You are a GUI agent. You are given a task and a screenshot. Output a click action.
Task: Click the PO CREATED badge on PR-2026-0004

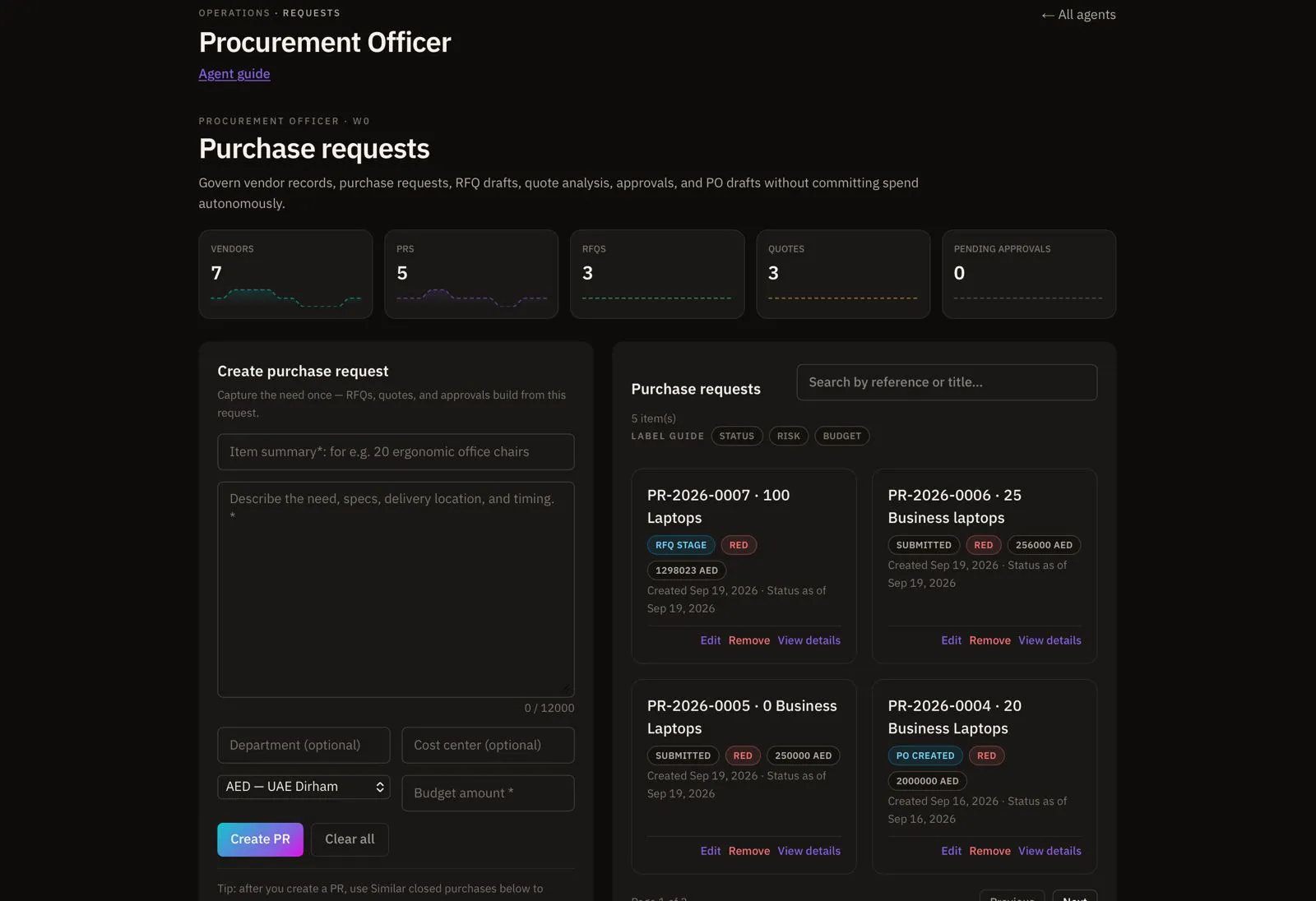925,755
